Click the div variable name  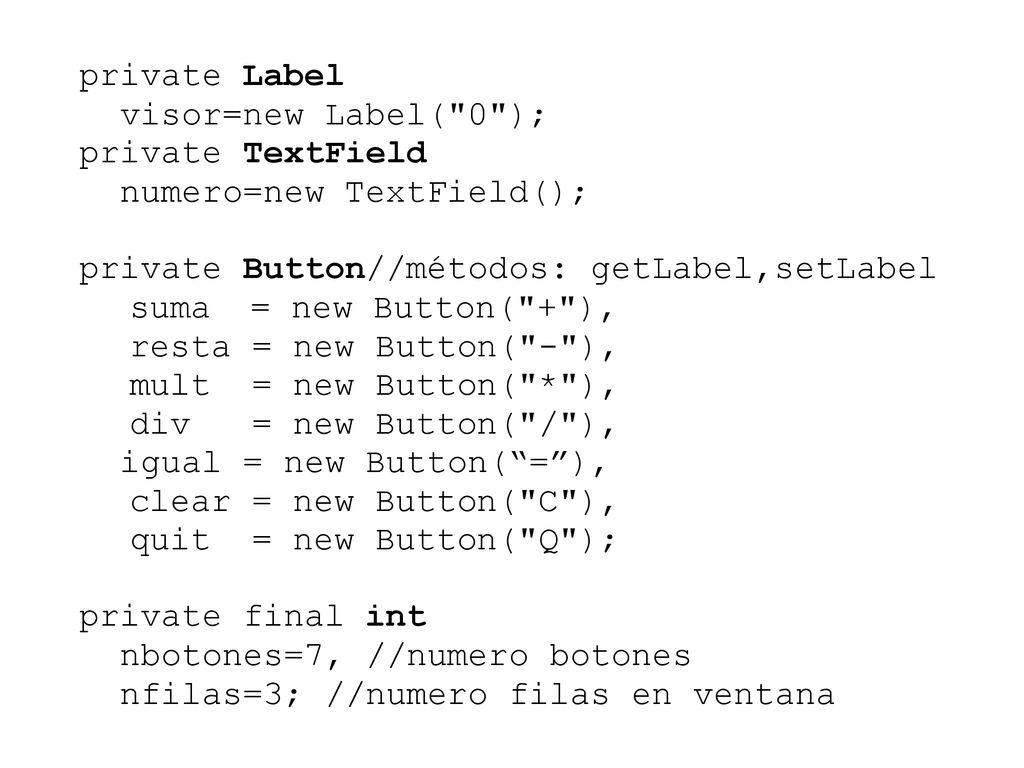click(x=160, y=424)
